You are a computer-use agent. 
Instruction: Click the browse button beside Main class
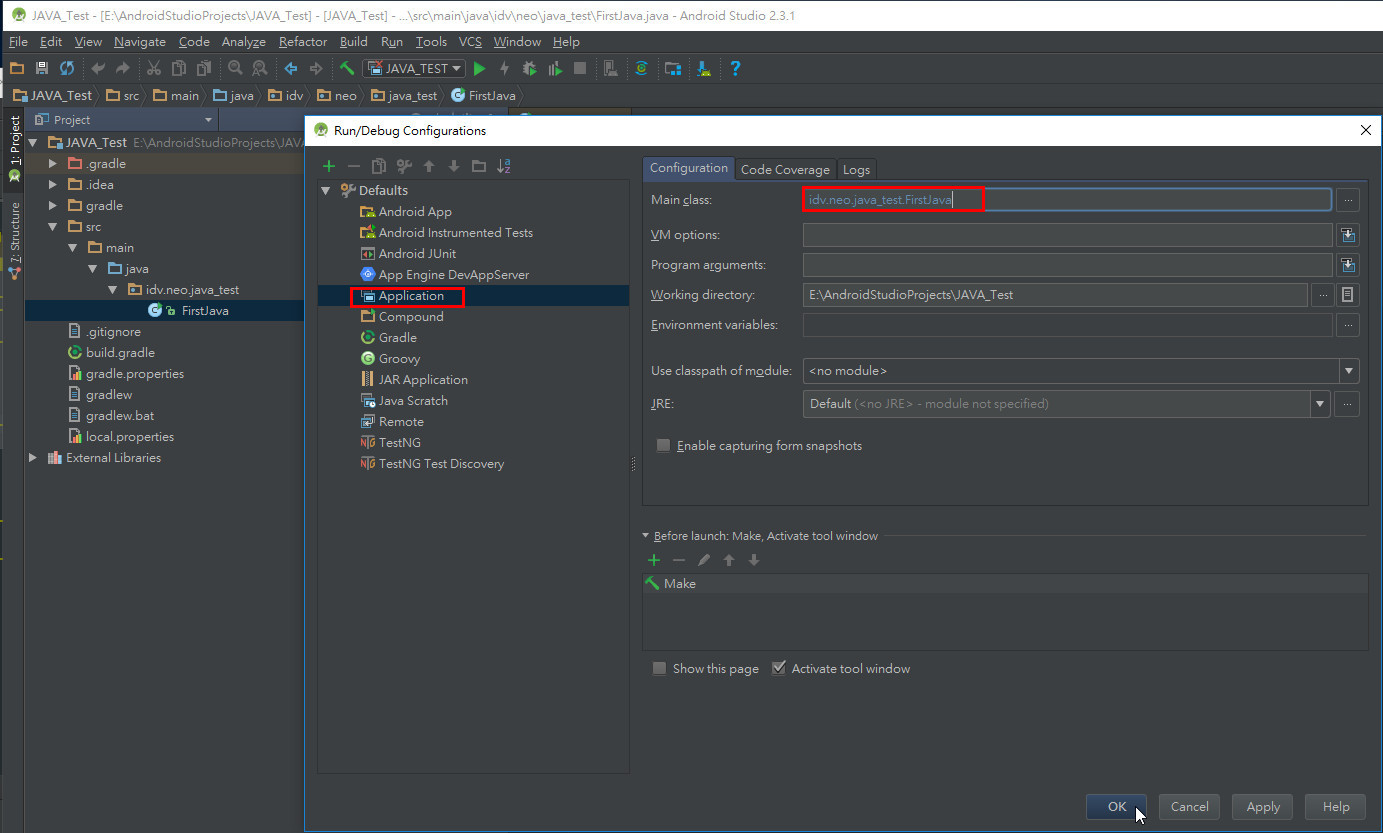tap(1348, 200)
